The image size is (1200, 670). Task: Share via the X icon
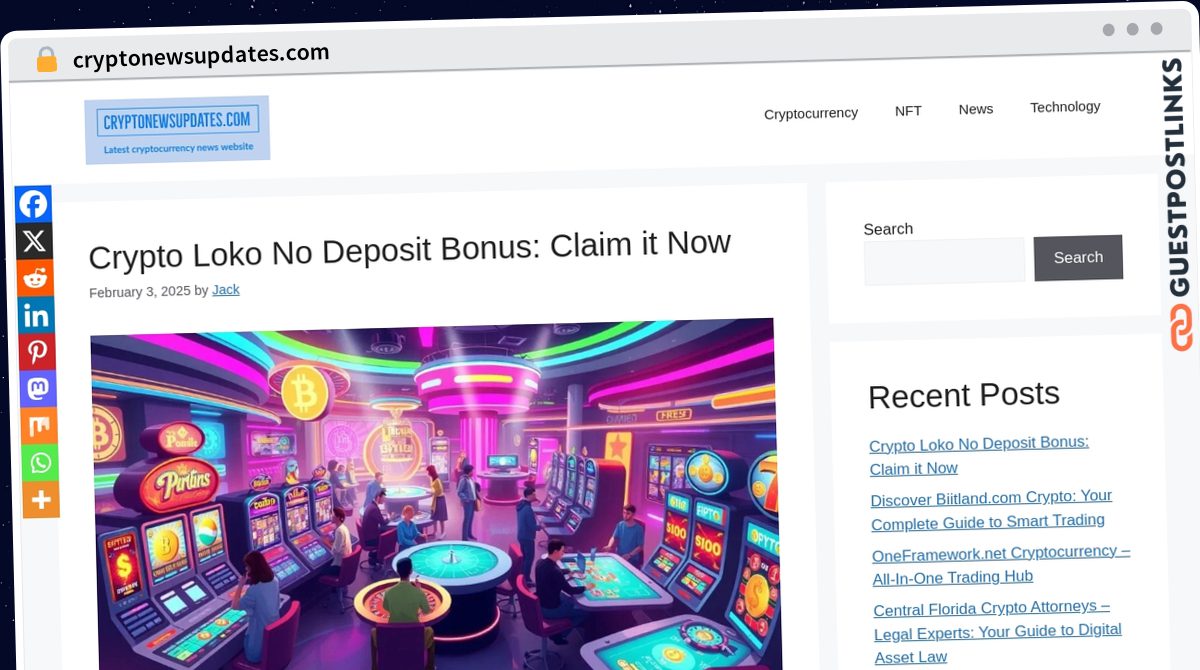(x=34, y=241)
